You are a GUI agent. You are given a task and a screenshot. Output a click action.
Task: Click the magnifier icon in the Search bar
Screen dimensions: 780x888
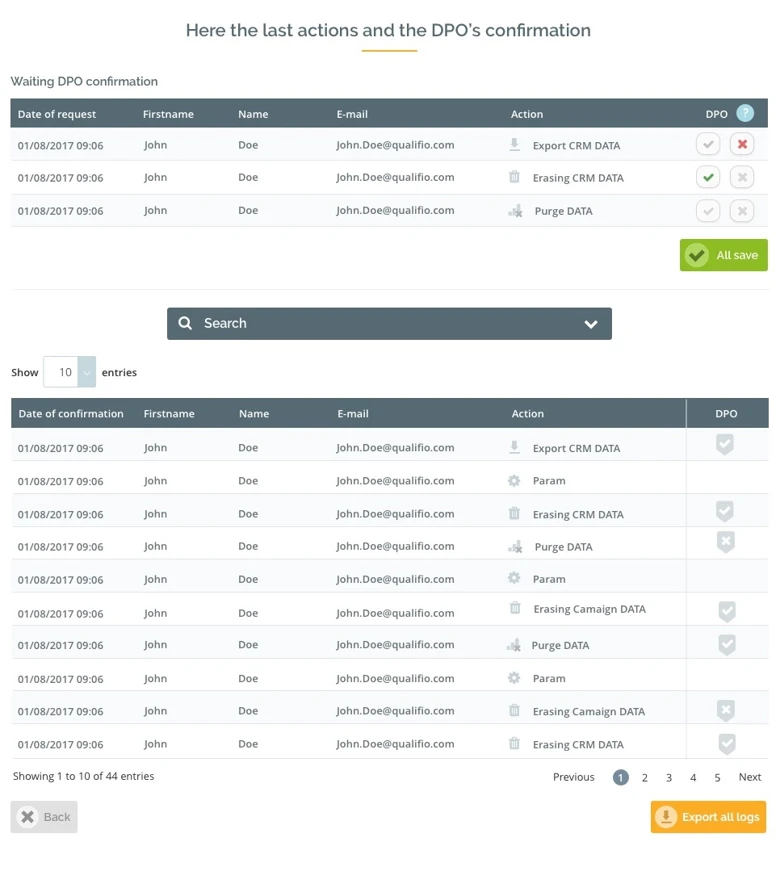(185, 323)
